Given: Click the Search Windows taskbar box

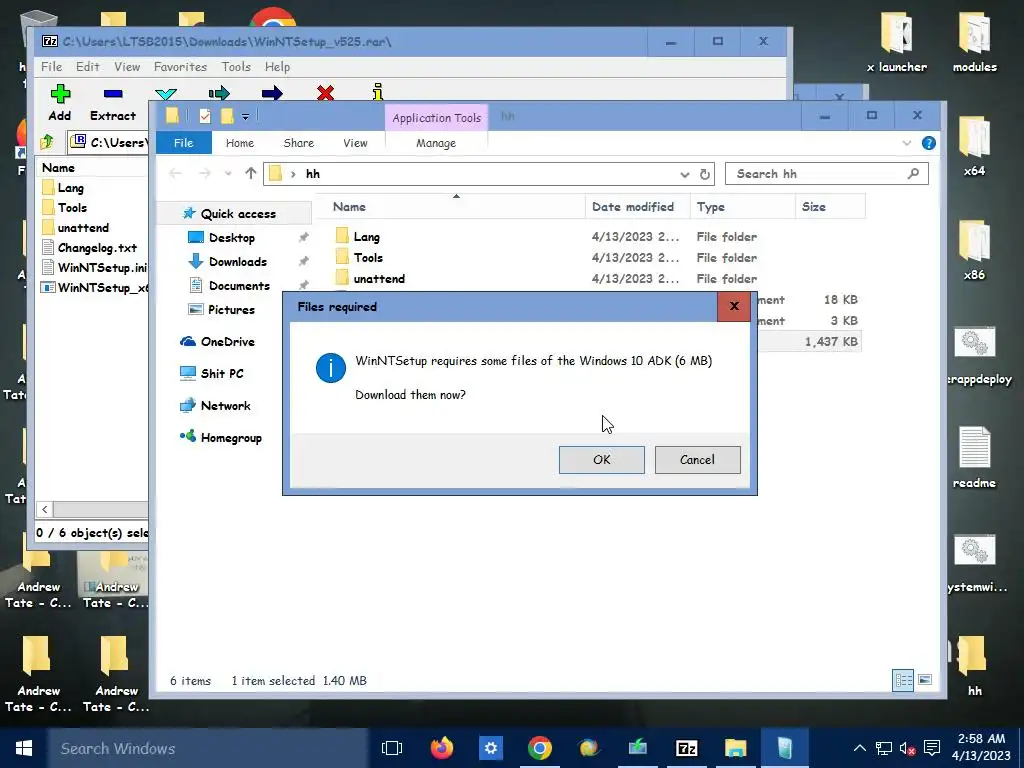Looking at the screenshot, I should [x=209, y=748].
